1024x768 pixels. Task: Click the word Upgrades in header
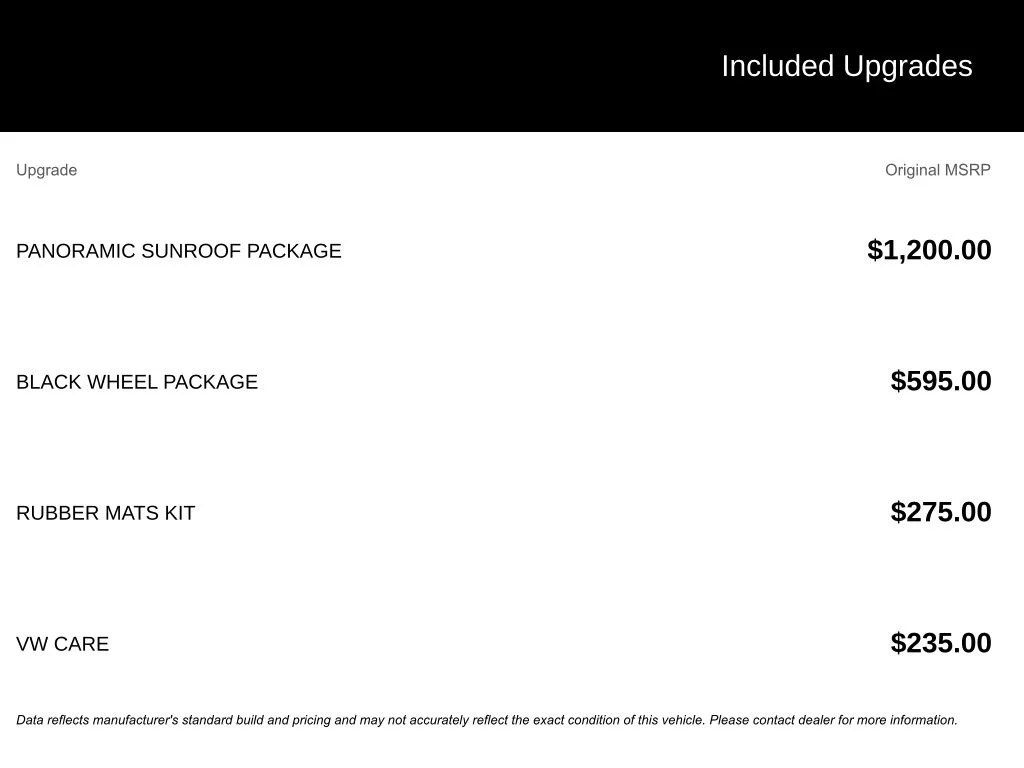[x=908, y=67]
